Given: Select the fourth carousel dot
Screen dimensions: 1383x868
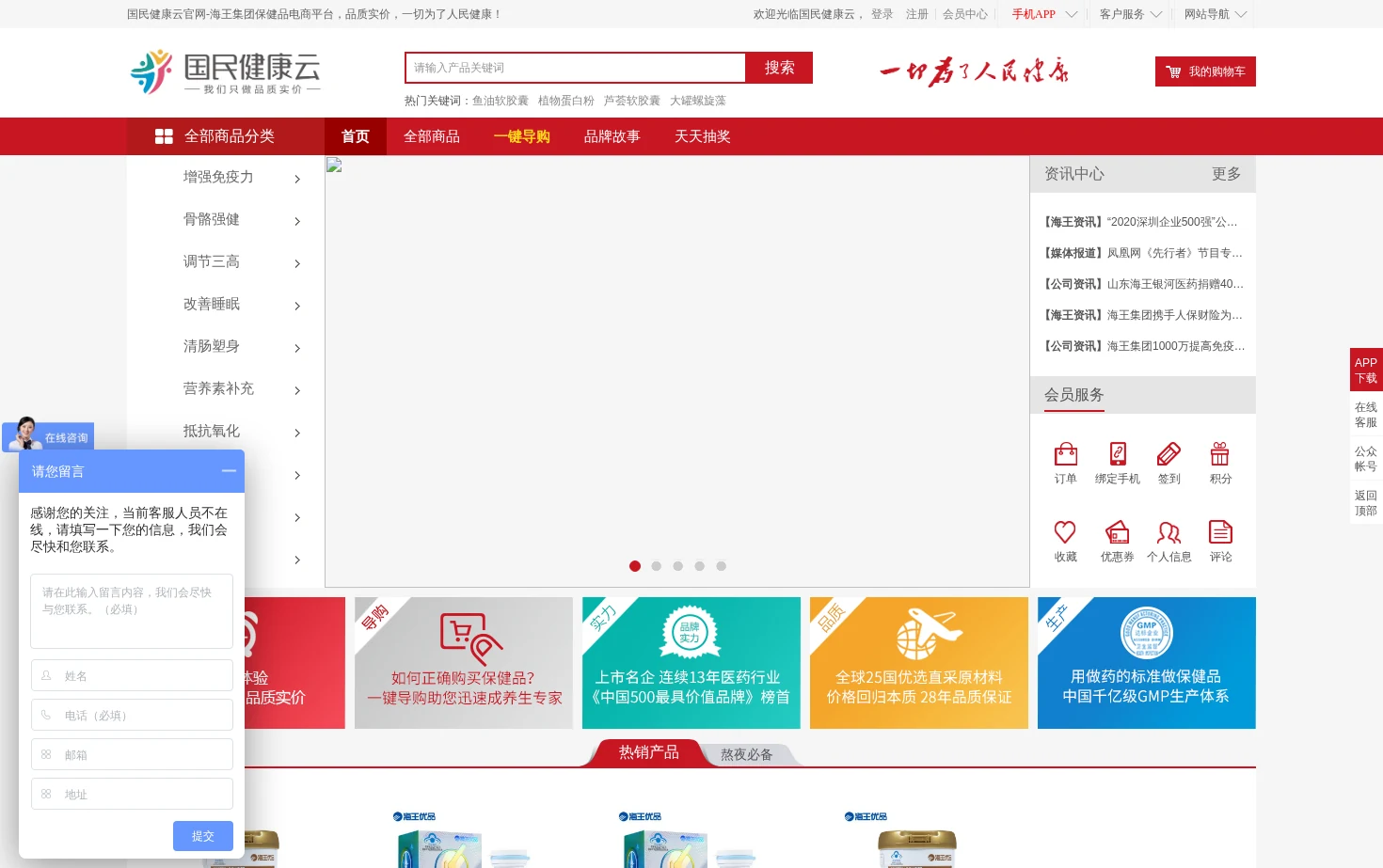Looking at the screenshot, I should click(700, 566).
